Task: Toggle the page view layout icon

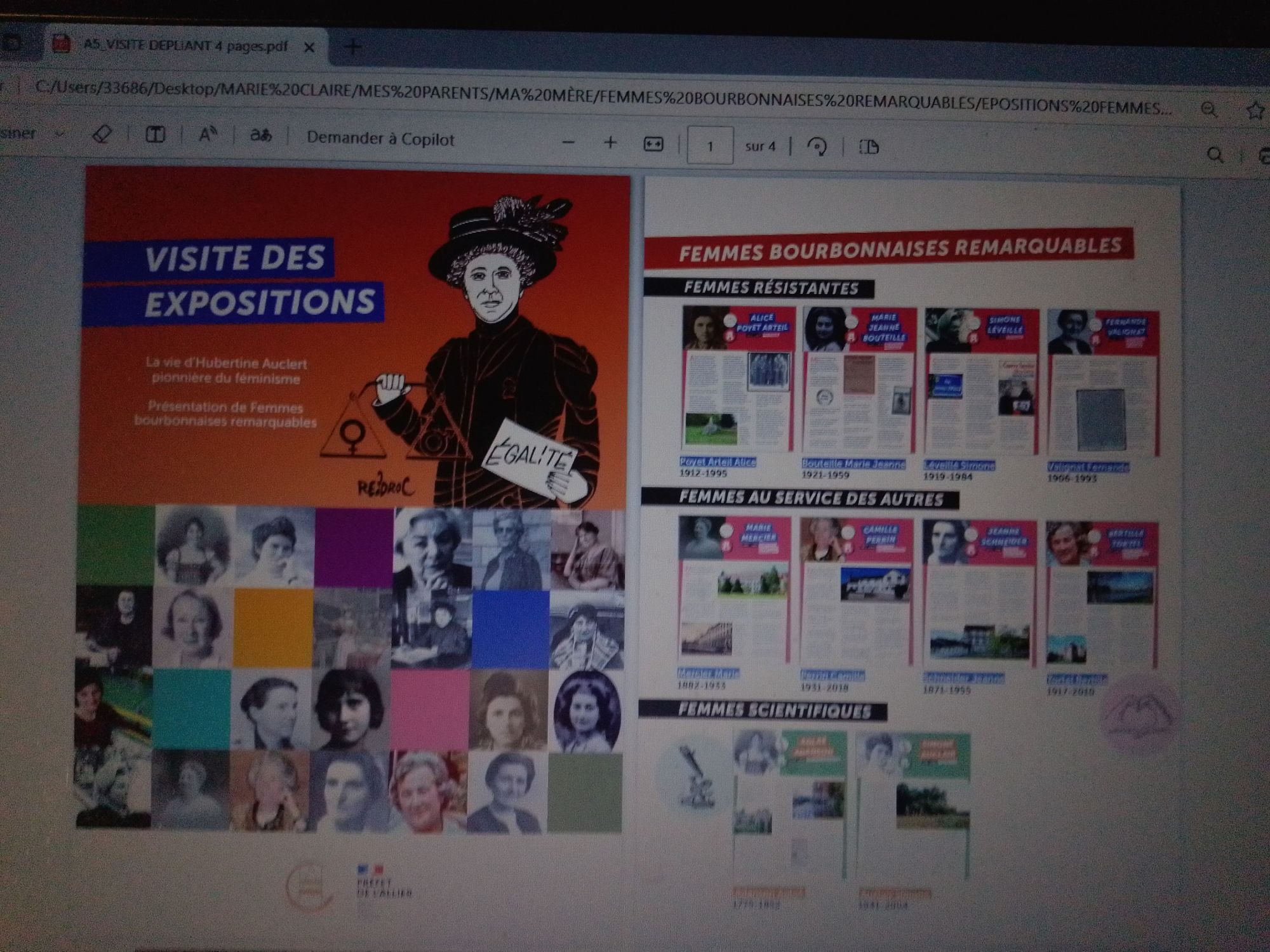Action: point(869,147)
